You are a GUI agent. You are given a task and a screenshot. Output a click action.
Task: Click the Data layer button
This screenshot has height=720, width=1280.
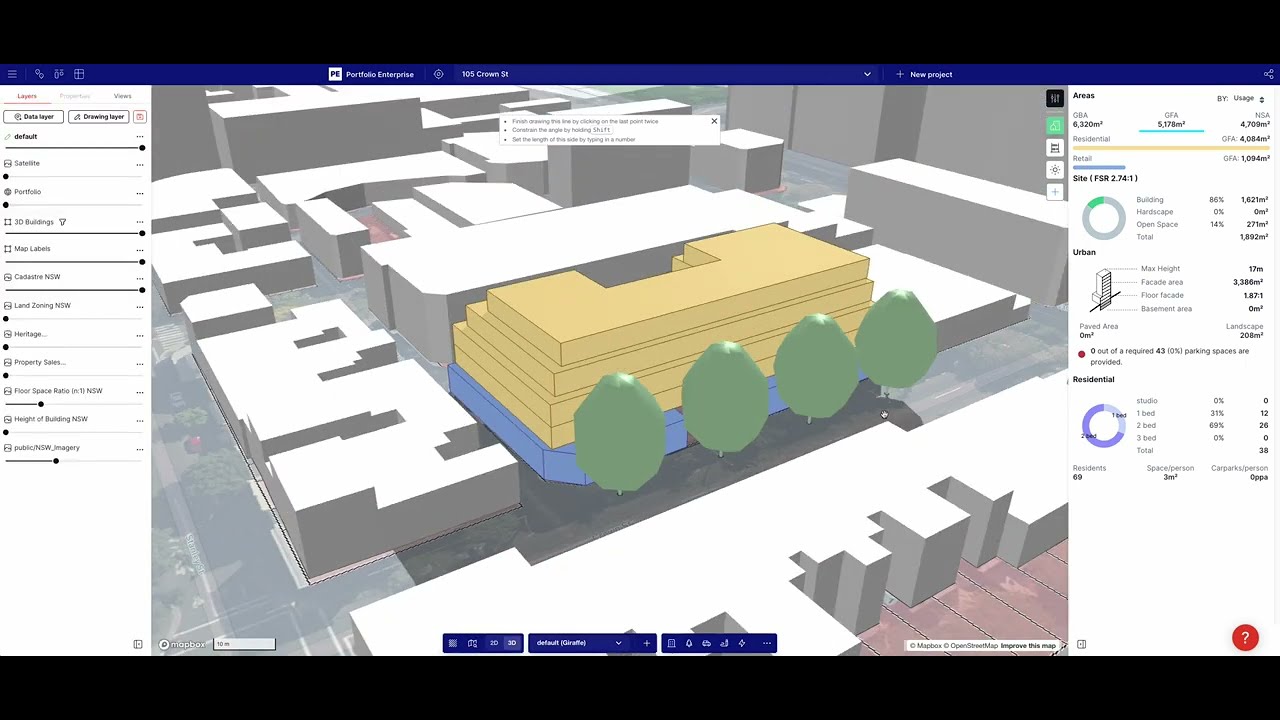click(34, 116)
